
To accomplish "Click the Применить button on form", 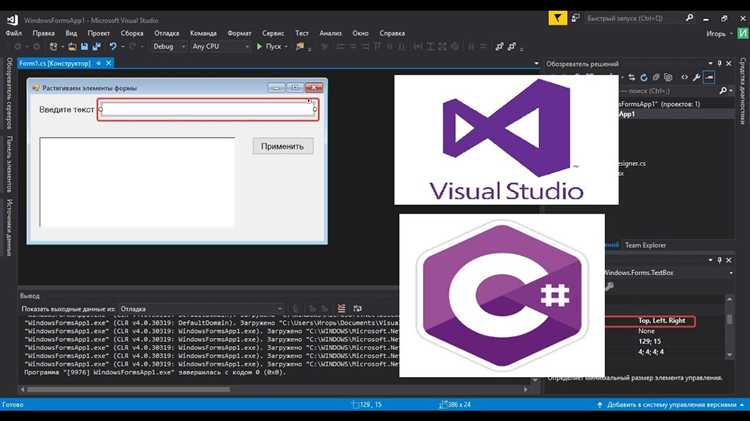I will [282, 146].
